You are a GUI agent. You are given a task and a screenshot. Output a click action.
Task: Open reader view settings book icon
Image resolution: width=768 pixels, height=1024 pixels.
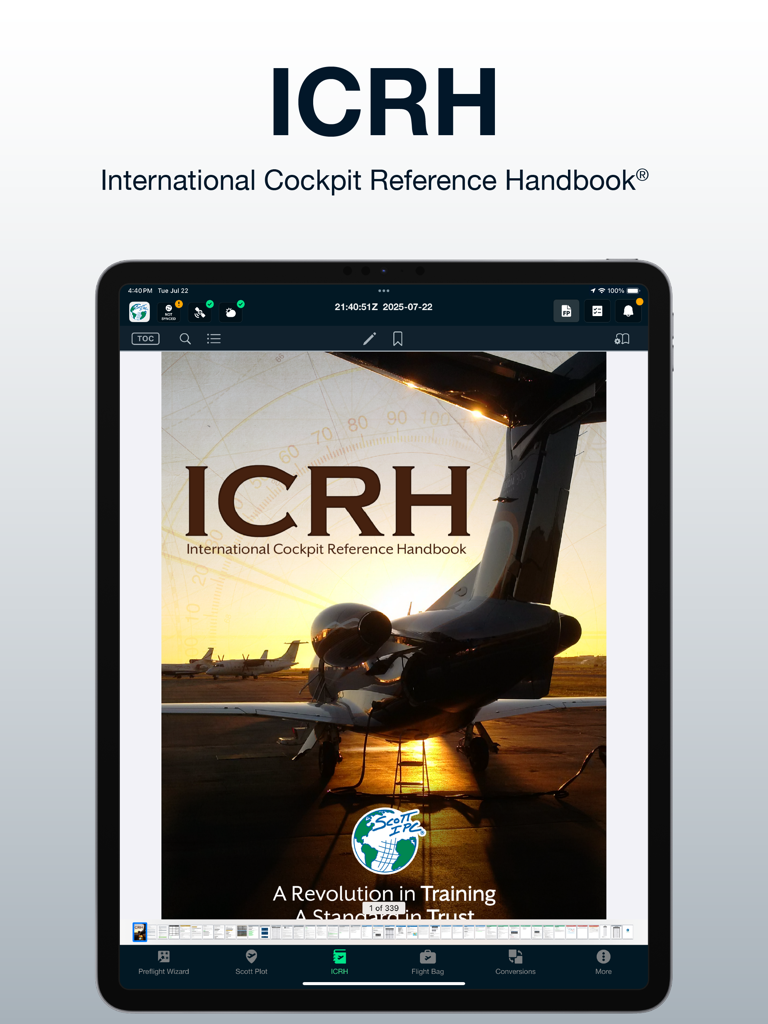(622, 338)
